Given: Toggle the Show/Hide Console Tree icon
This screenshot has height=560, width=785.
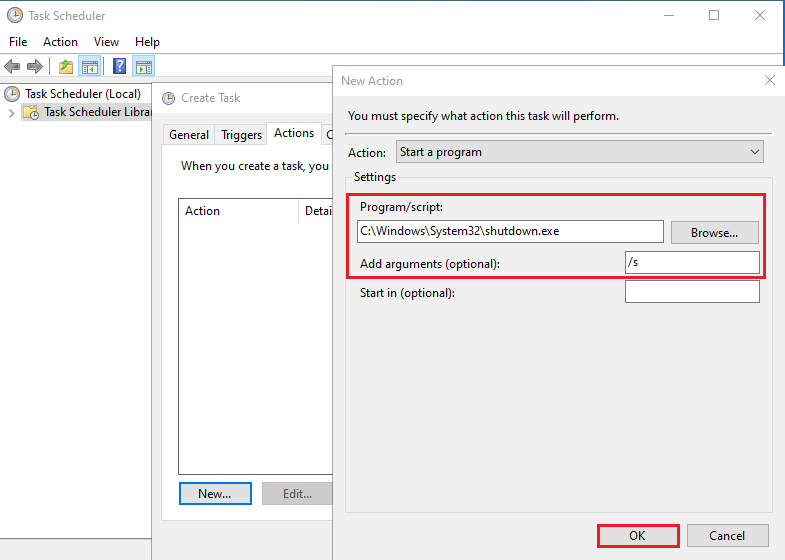Looking at the screenshot, I should tap(90, 67).
